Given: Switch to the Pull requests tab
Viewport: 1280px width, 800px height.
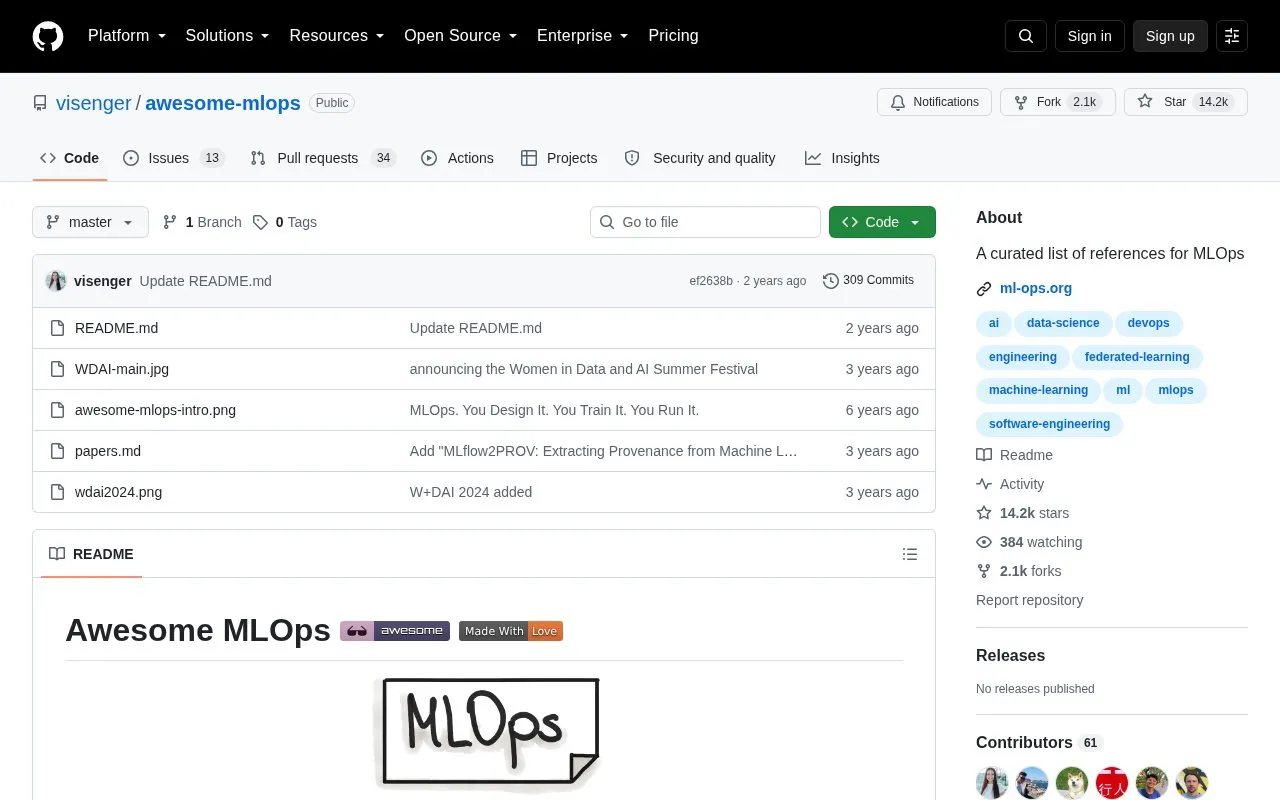Looking at the screenshot, I should click(323, 158).
